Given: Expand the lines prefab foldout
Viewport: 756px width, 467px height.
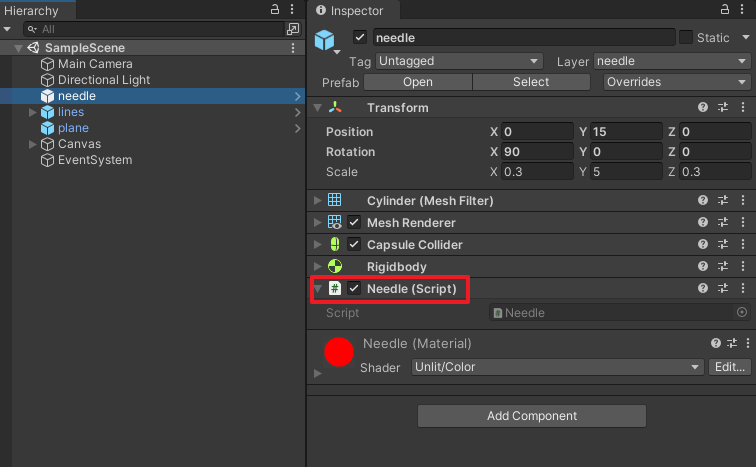Looking at the screenshot, I should [32, 112].
